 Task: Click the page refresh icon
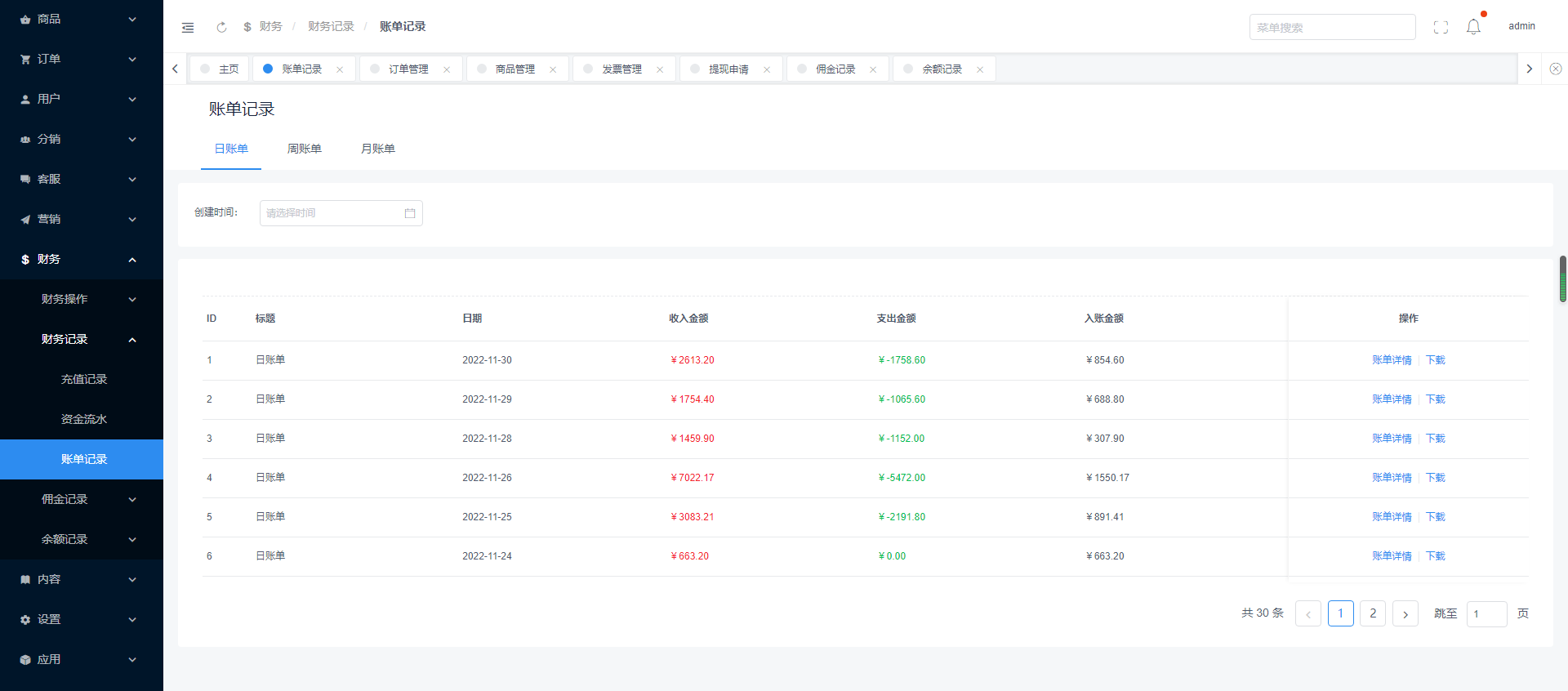221,27
